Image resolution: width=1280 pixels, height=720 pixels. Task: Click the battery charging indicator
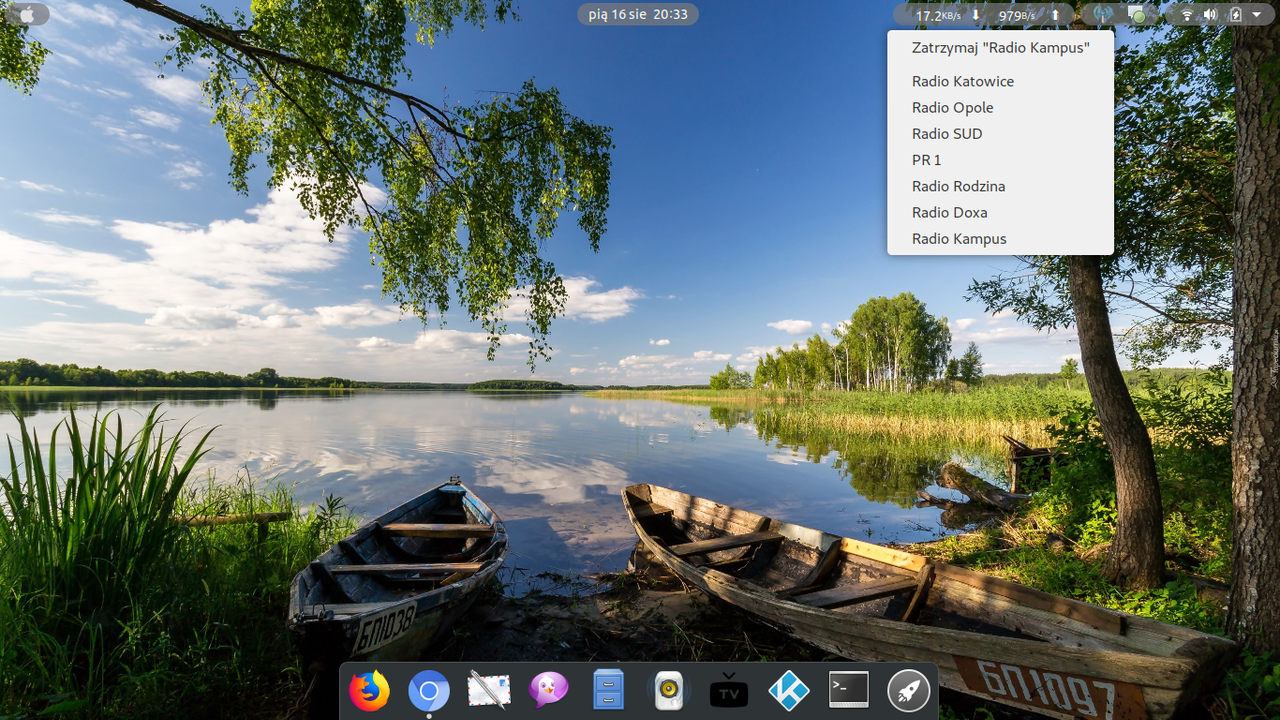pyautogui.click(x=1235, y=15)
